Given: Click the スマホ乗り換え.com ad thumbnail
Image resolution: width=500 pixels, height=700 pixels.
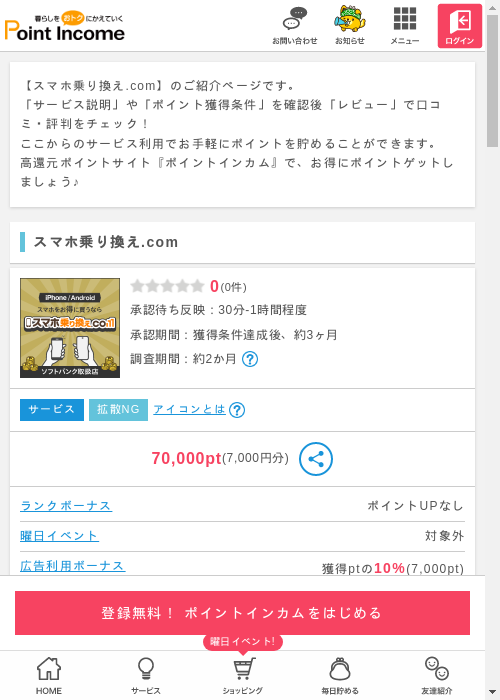Looking at the screenshot, I should pos(70,328).
